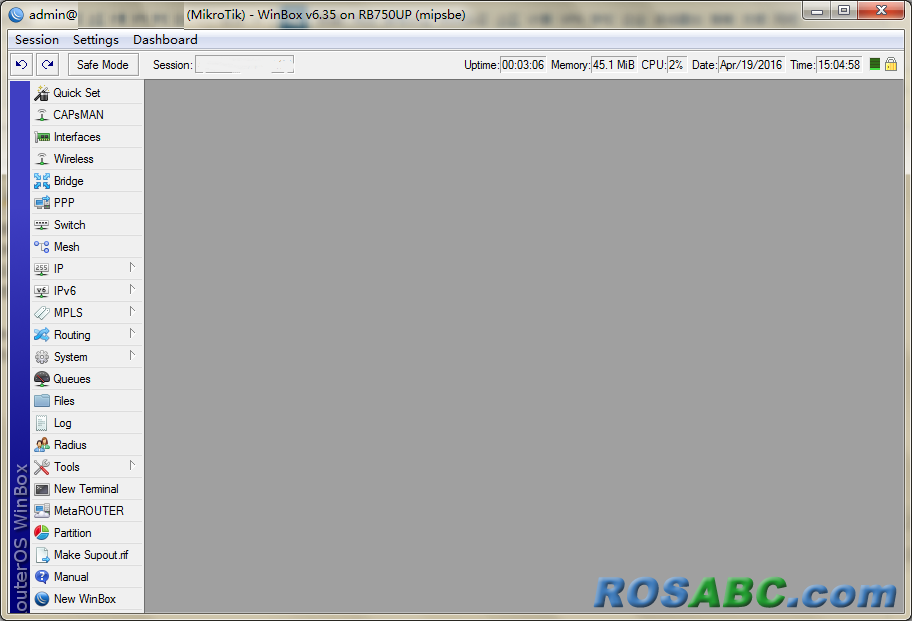Open the Manual help entry

pyautogui.click(x=86, y=577)
